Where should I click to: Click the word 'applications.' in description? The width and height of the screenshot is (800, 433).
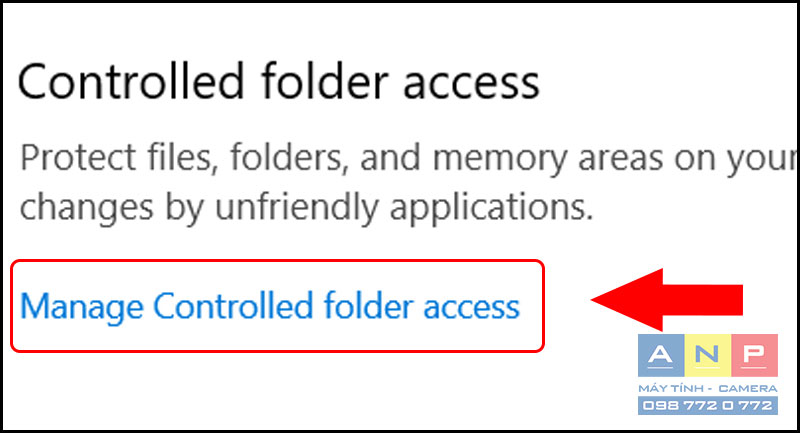[492, 208]
